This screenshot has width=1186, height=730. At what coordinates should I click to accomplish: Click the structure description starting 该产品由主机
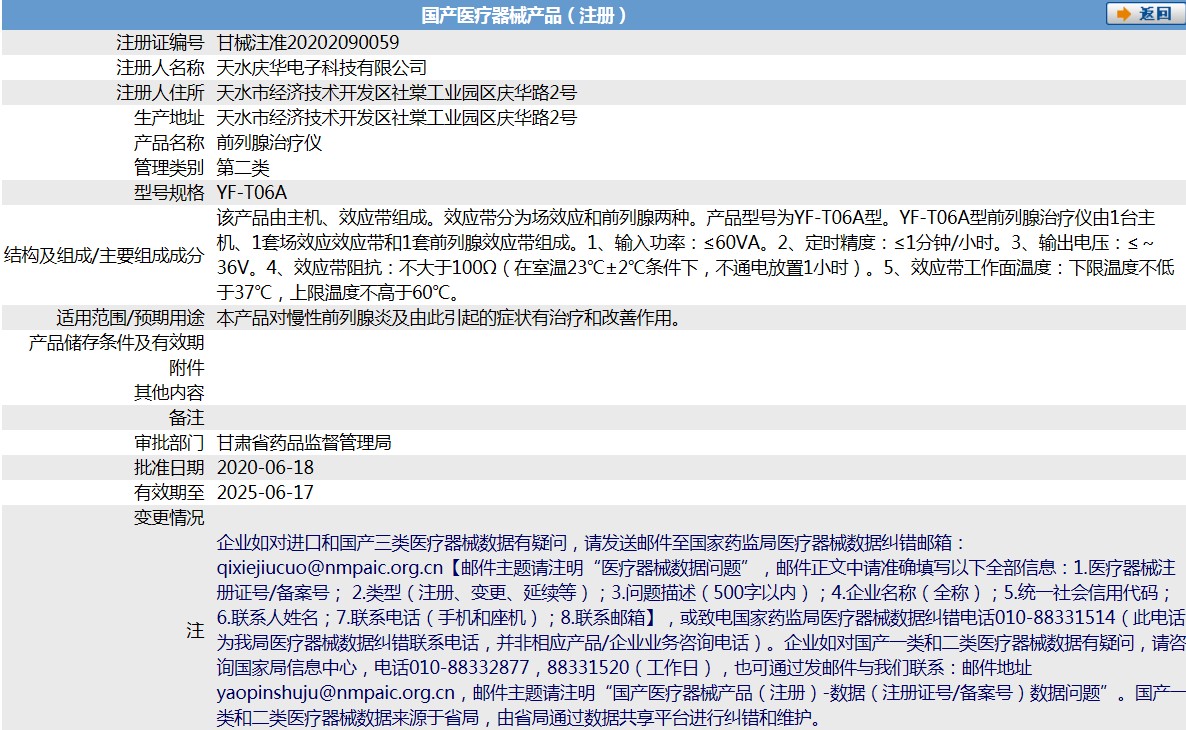tap(696, 255)
